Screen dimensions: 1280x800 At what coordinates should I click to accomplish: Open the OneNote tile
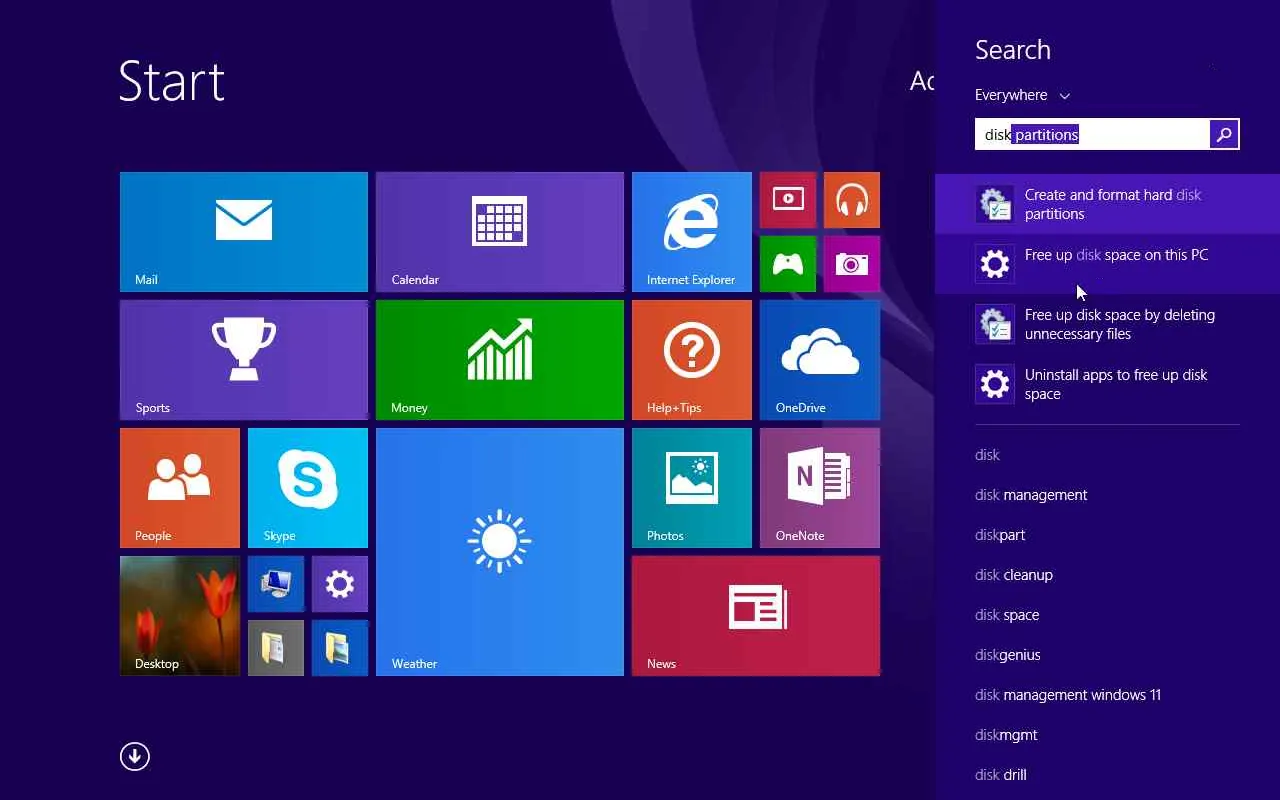coord(820,488)
